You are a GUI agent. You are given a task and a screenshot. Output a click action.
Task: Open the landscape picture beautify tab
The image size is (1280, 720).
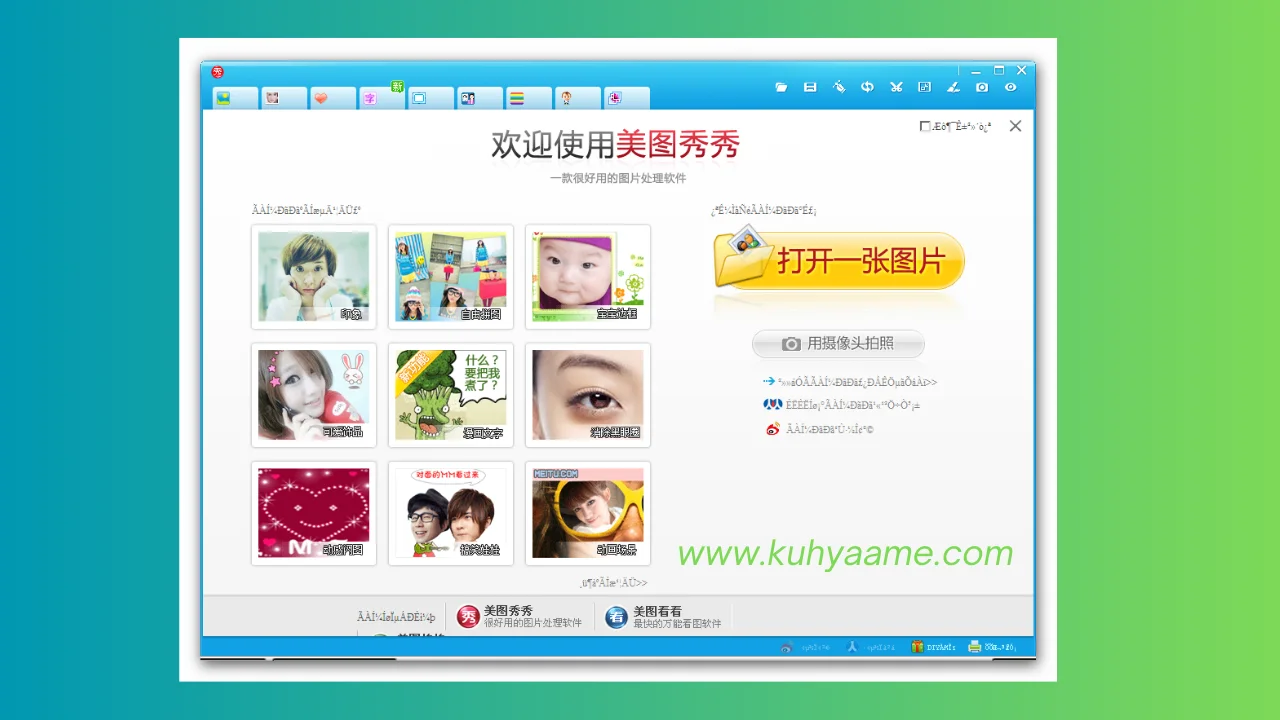click(x=235, y=98)
